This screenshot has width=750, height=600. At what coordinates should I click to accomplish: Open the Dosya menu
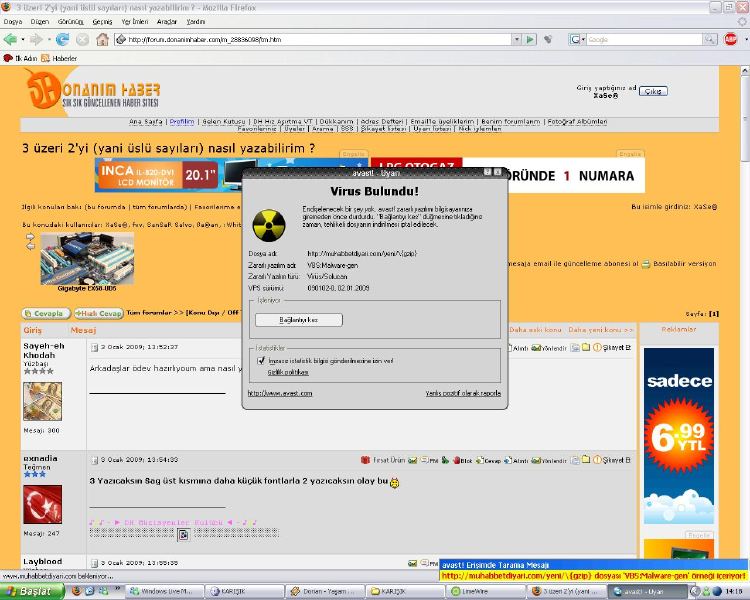13,22
